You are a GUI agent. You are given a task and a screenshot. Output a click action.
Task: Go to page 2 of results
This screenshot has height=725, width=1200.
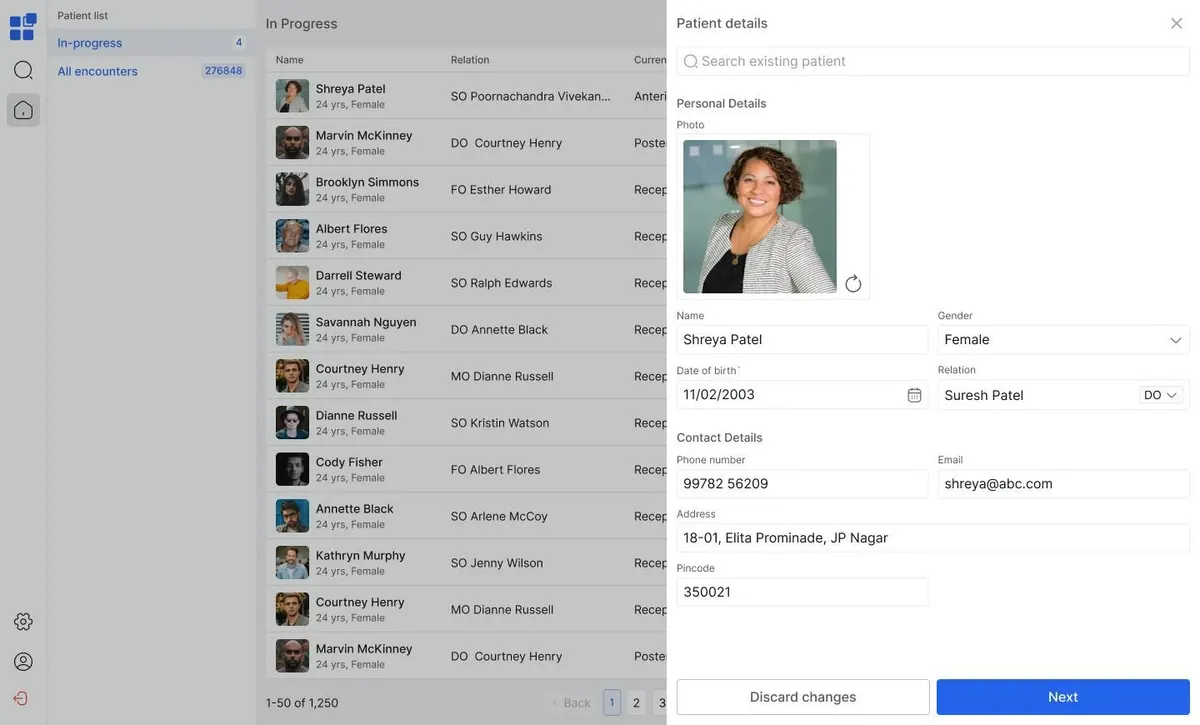(636, 703)
